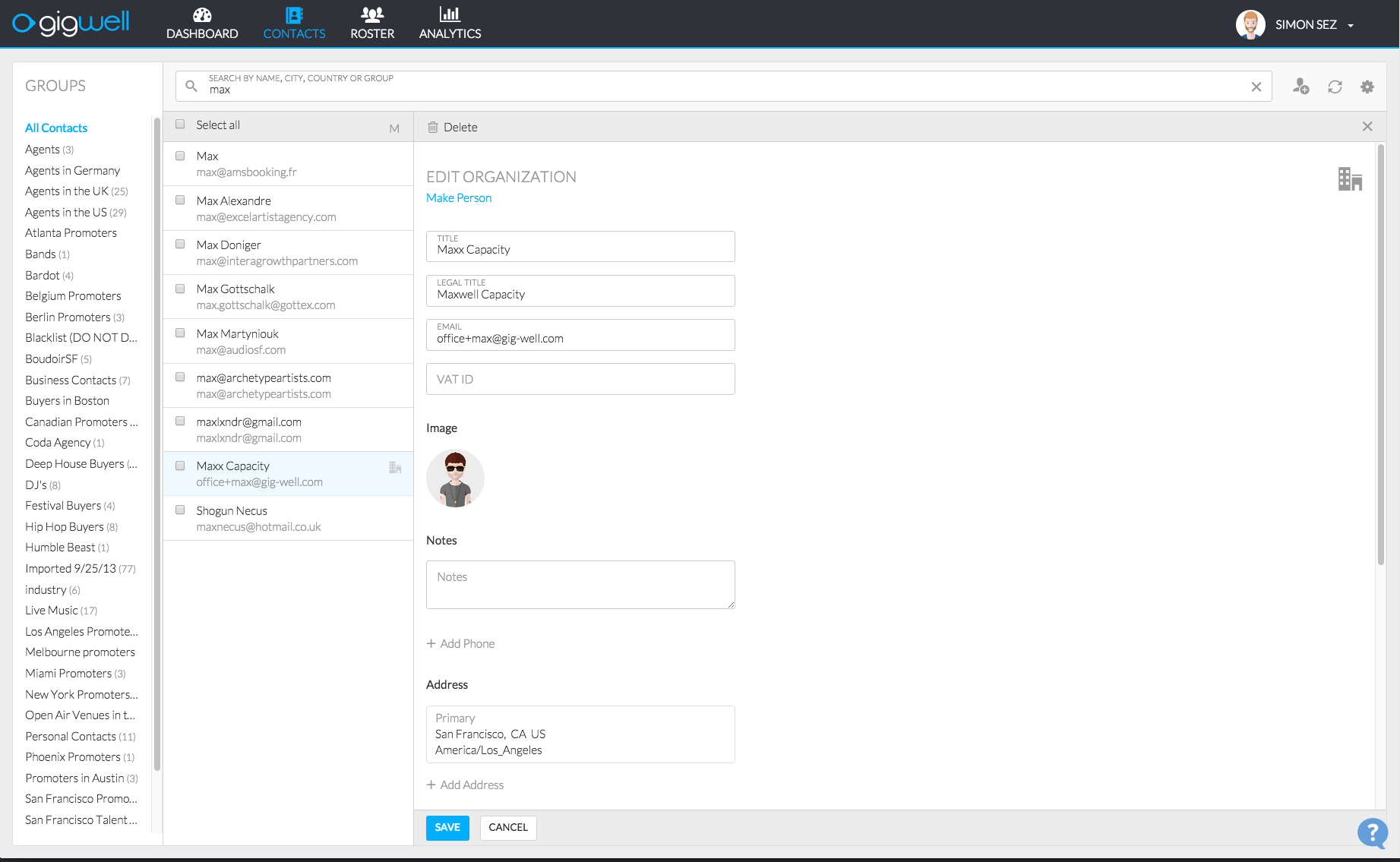Click the add contact icon

(x=1300, y=87)
